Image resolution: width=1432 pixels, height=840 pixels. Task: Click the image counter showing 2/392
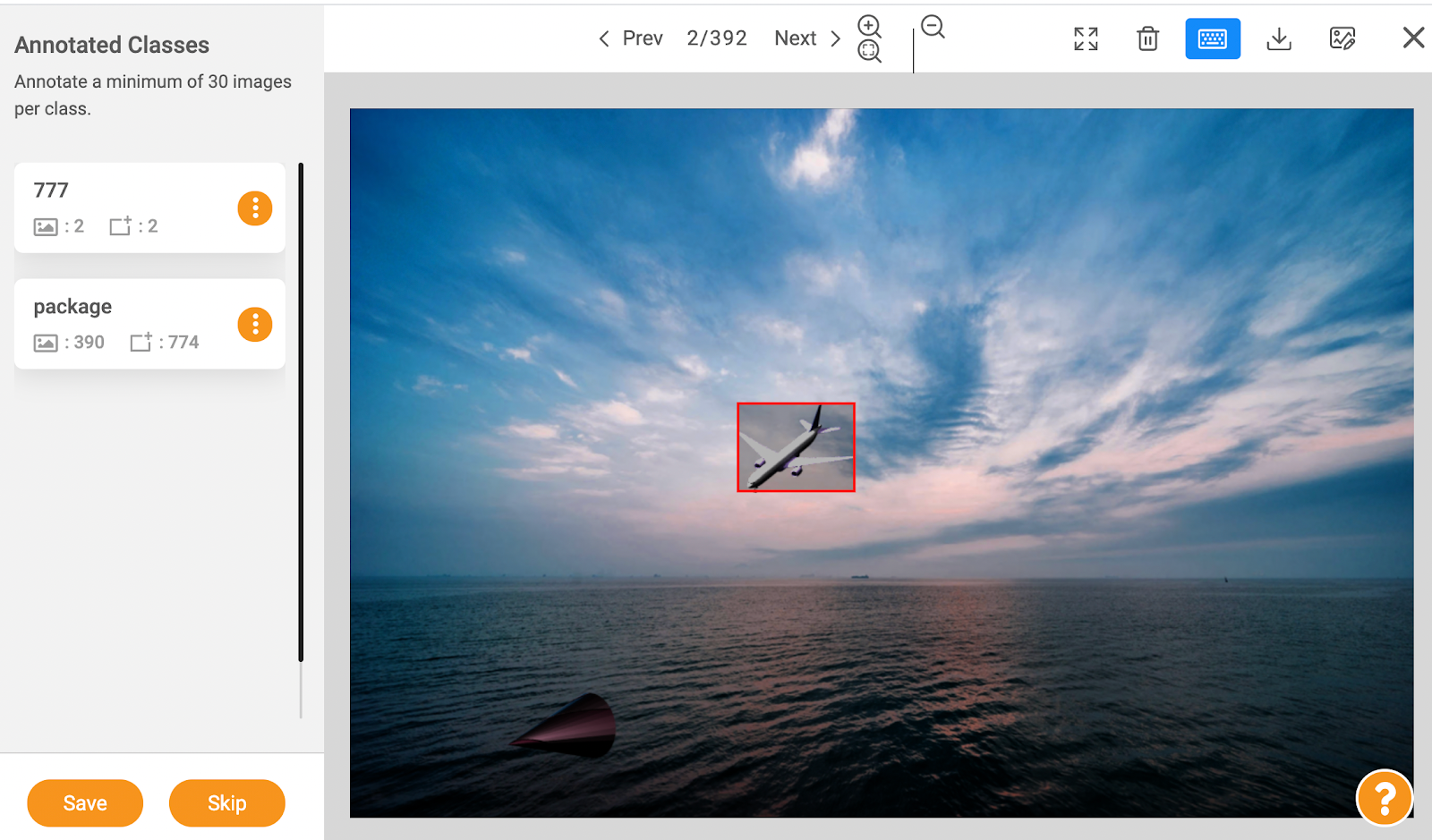click(x=716, y=38)
